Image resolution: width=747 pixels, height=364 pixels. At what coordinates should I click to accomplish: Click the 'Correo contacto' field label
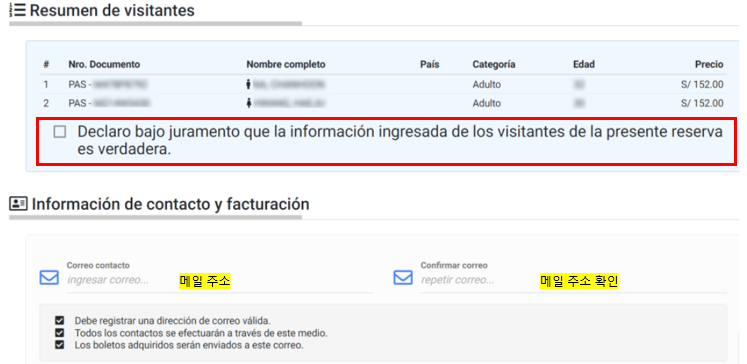(98, 265)
